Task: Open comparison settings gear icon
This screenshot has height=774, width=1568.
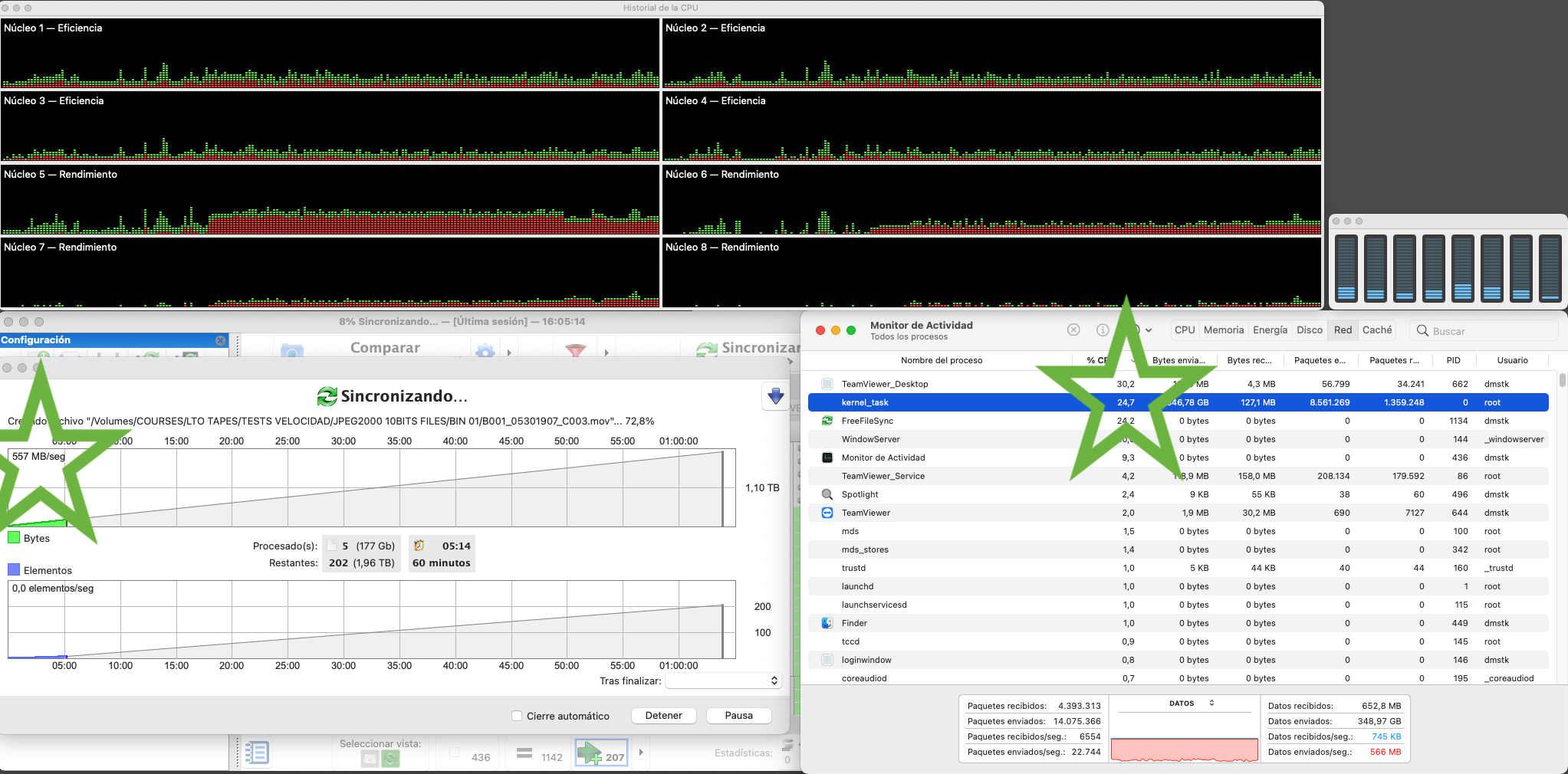Action: click(x=485, y=351)
